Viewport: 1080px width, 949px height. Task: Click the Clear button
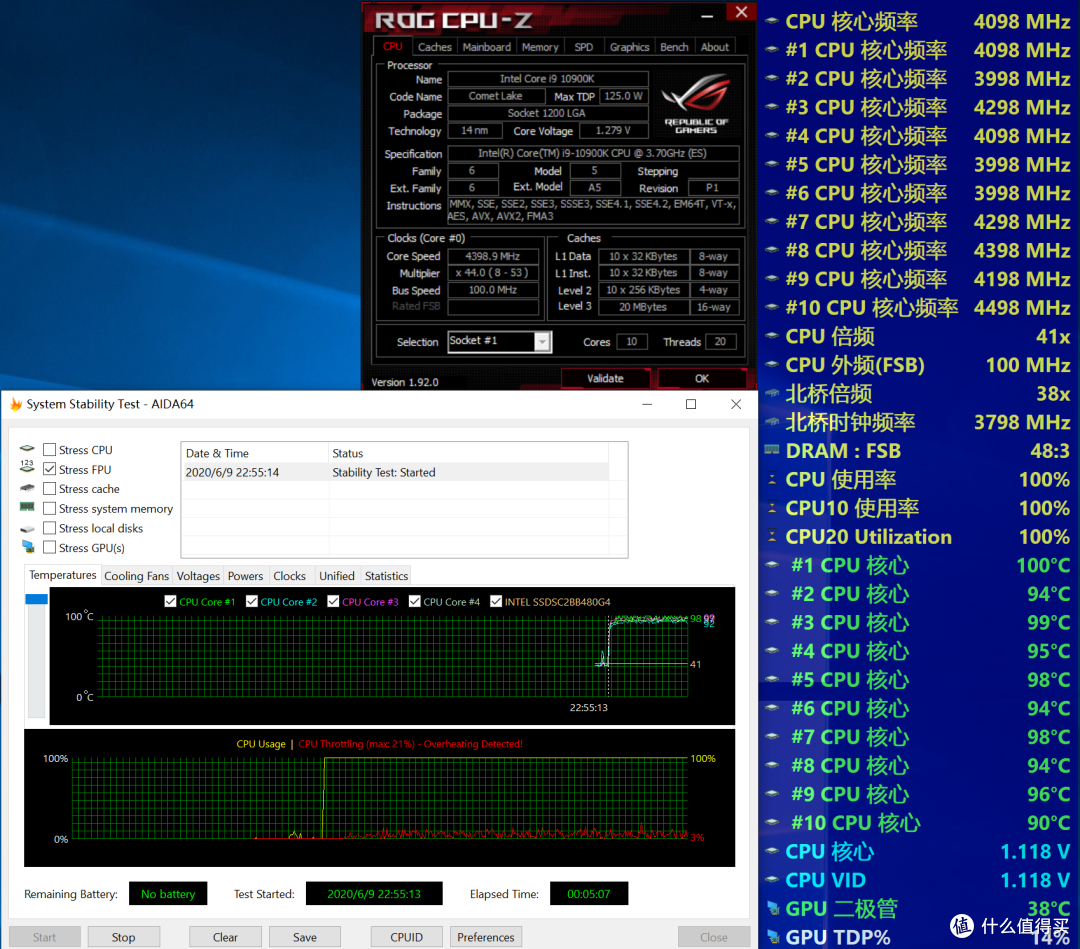pos(225,937)
